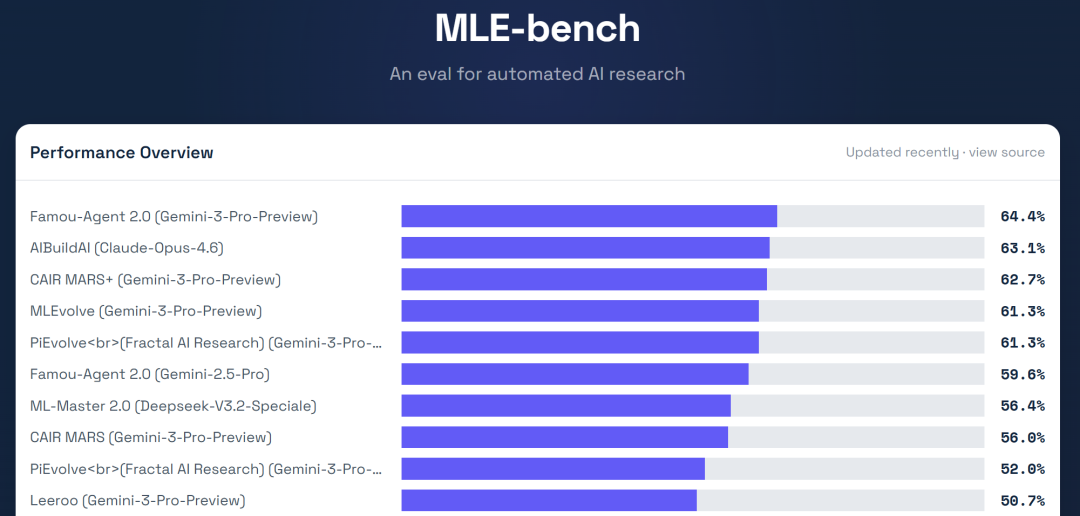Click the Famou-Agent 2.0 (Gemini-3-Pro-Preview) label
This screenshot has width=1080, height=516.
174,216
